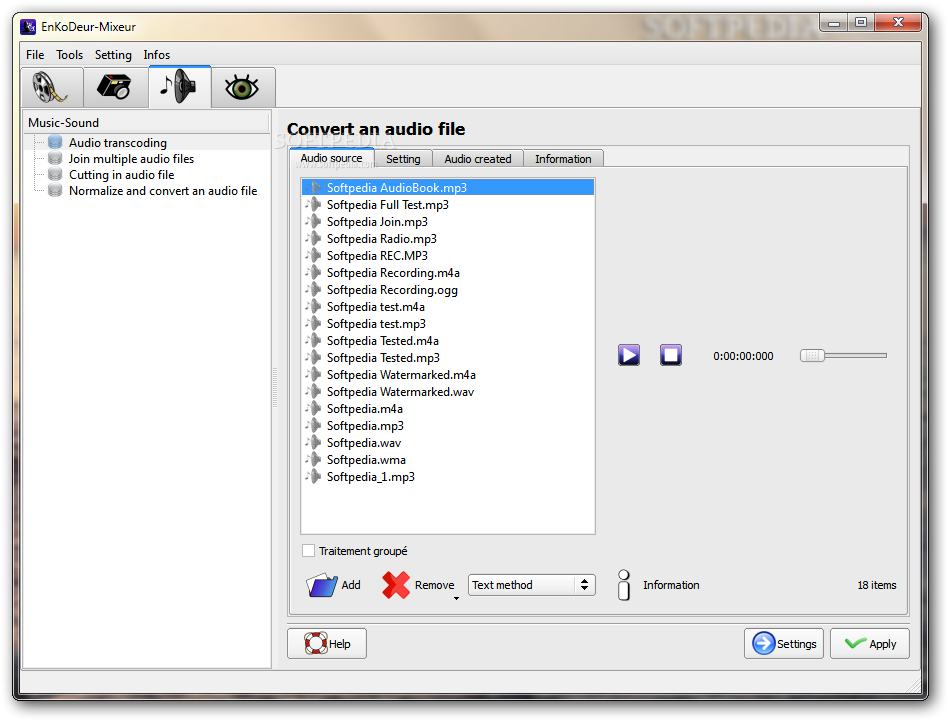Click the Join multiple audio files icon

tap(55, 159)
